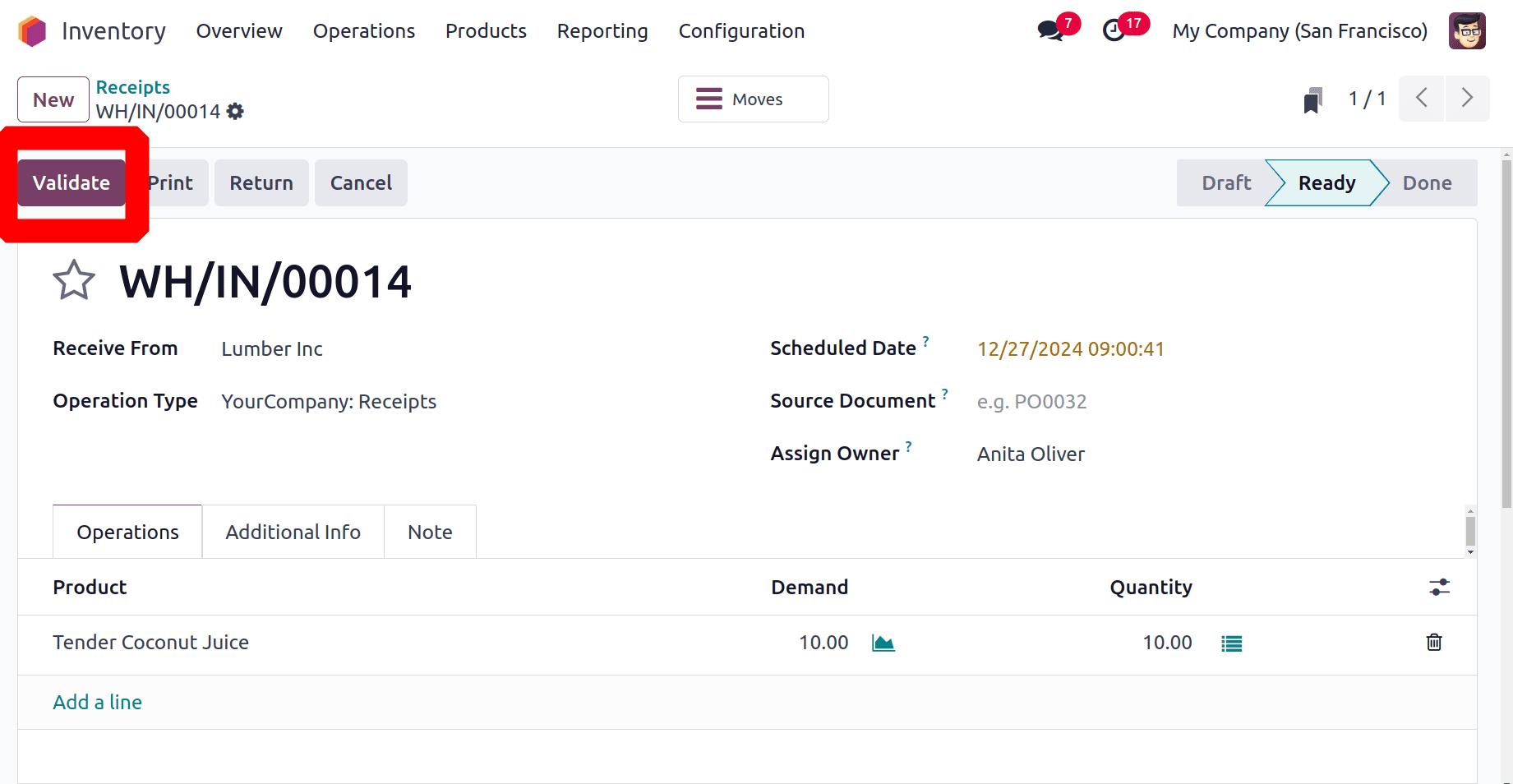Viewport: 1513px width, 784px height.
Task: Click the Demand value 10.00
Action: [823, 642]
